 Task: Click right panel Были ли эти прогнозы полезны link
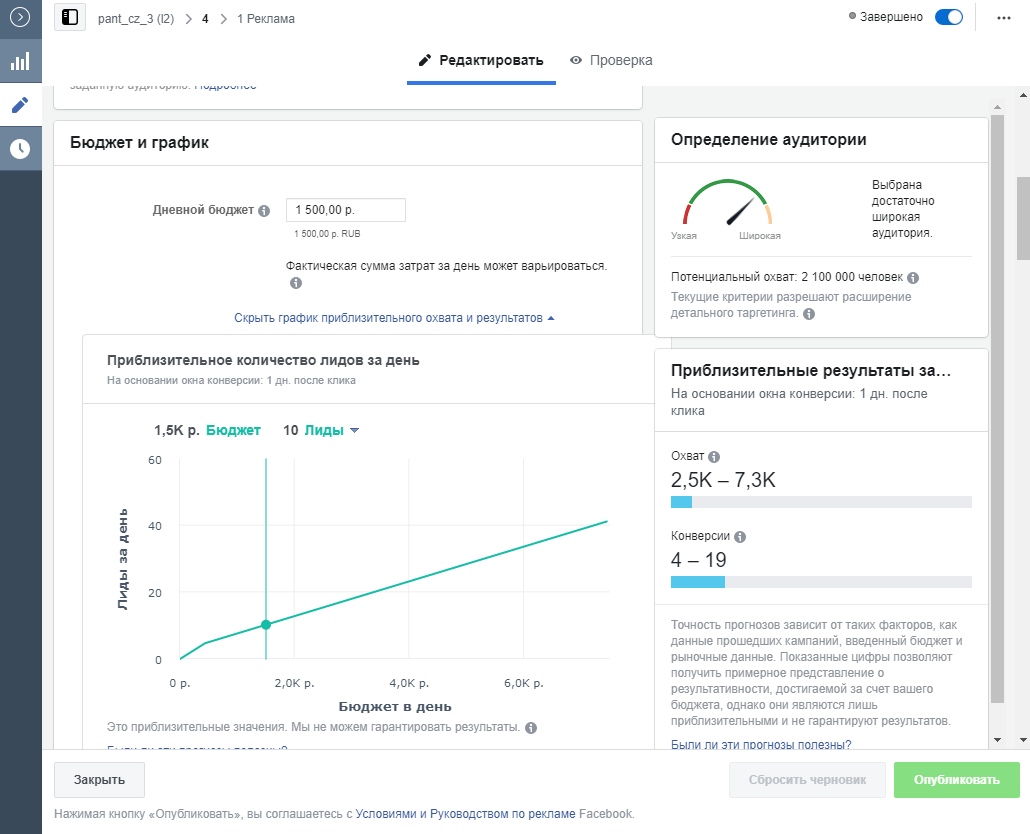pyautogui.click(x=761, y=744)
